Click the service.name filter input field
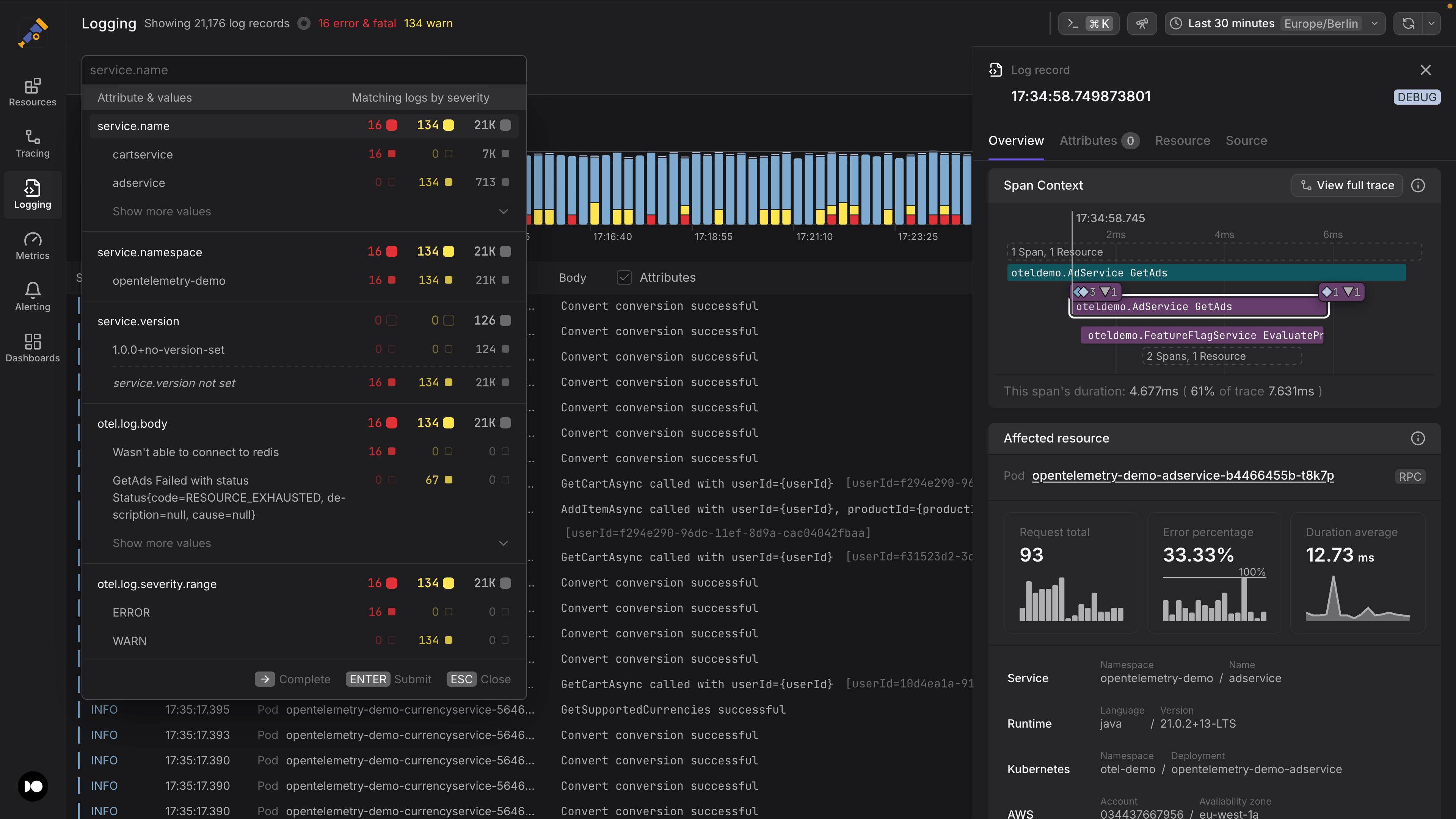The image size is (1456, 819). pos(304,70)
